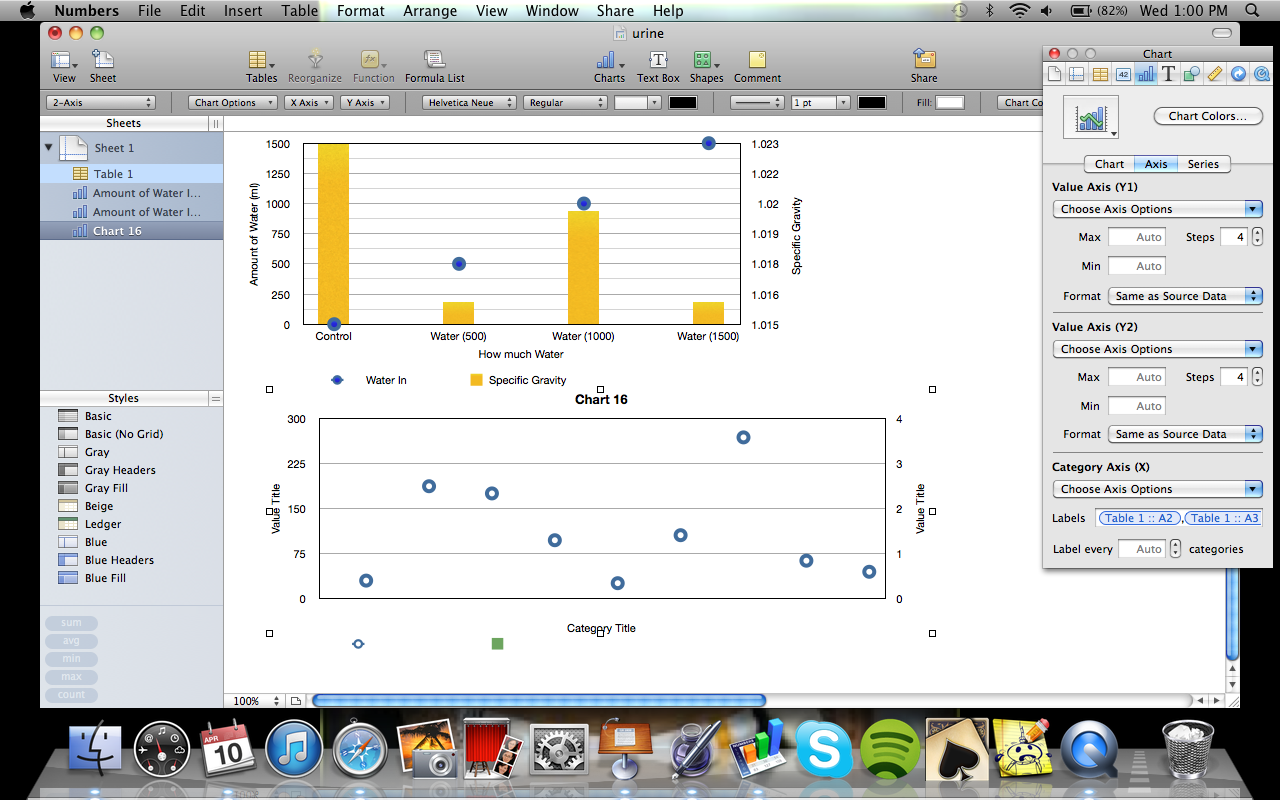
Task: Open the Text inspector tab
Action: tap(1168, 73)
